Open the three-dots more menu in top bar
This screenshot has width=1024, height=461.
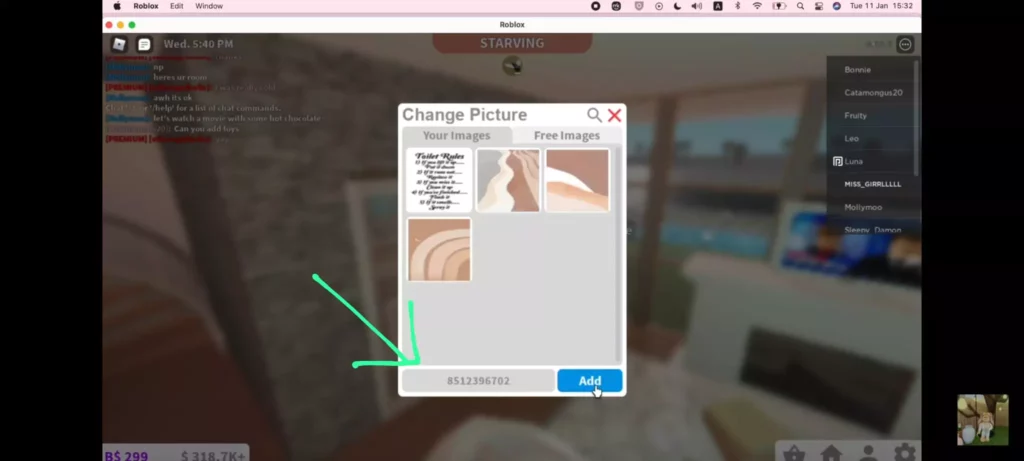pyautogui.click(x=905, y=44)
